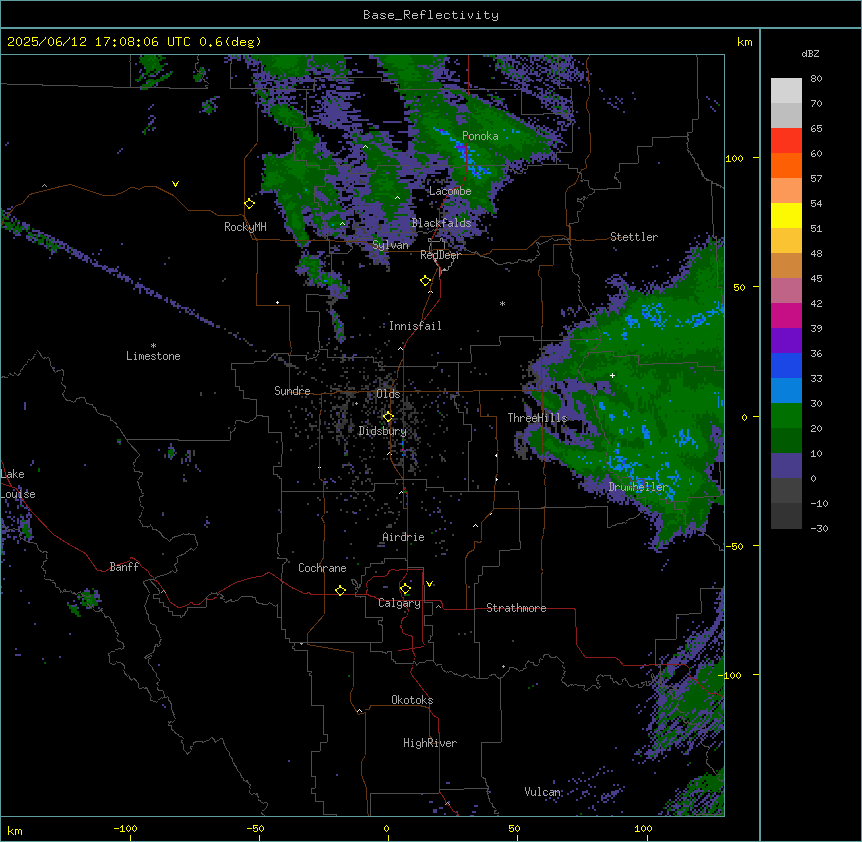This screenshot has height=842, width=862.
Task: Click the Ponoka city label
Action: pos(480,136)
